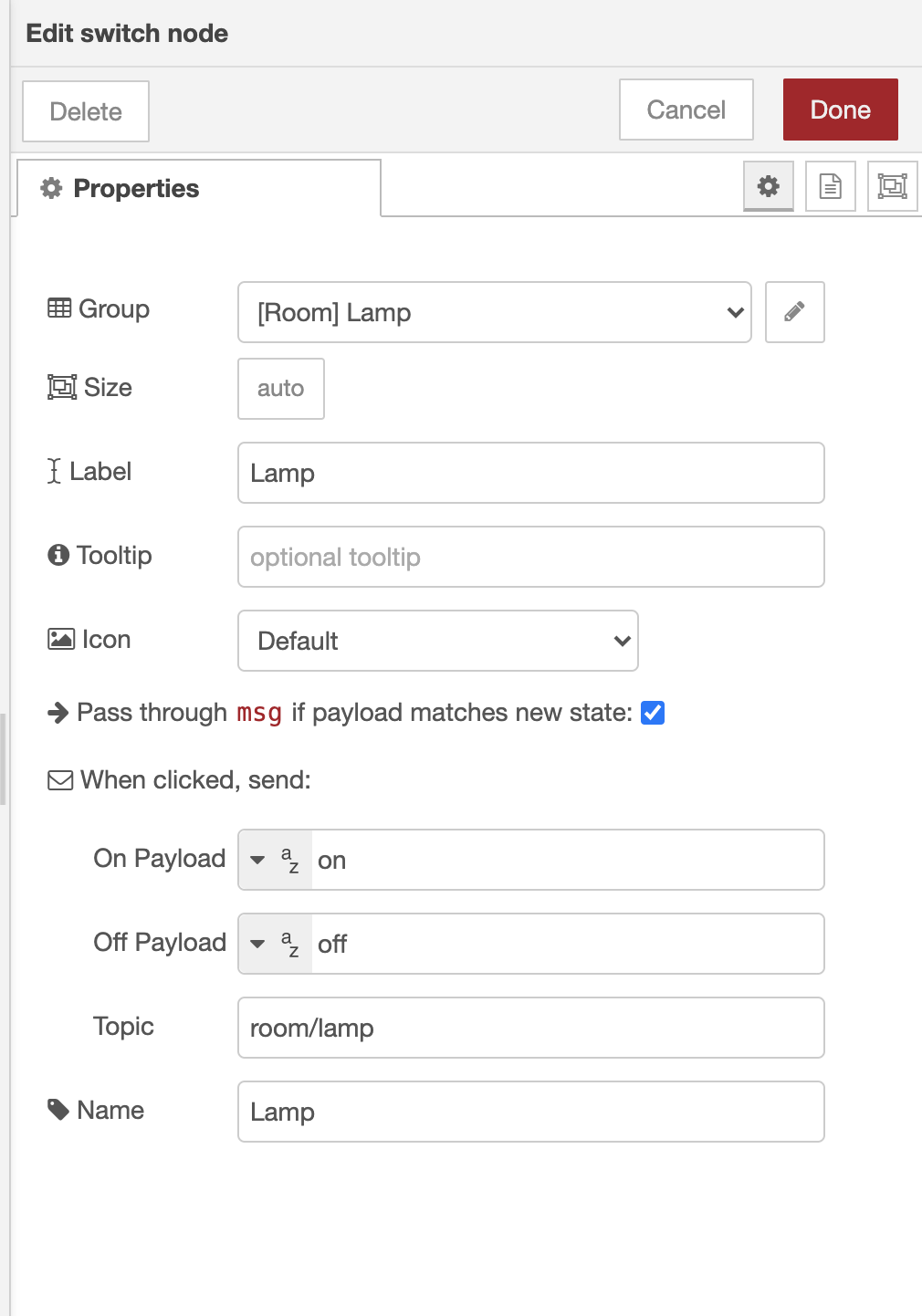The image size is (922, 1316).
Task: Click the tag icon next to Name
Action: pos(58,1110)
